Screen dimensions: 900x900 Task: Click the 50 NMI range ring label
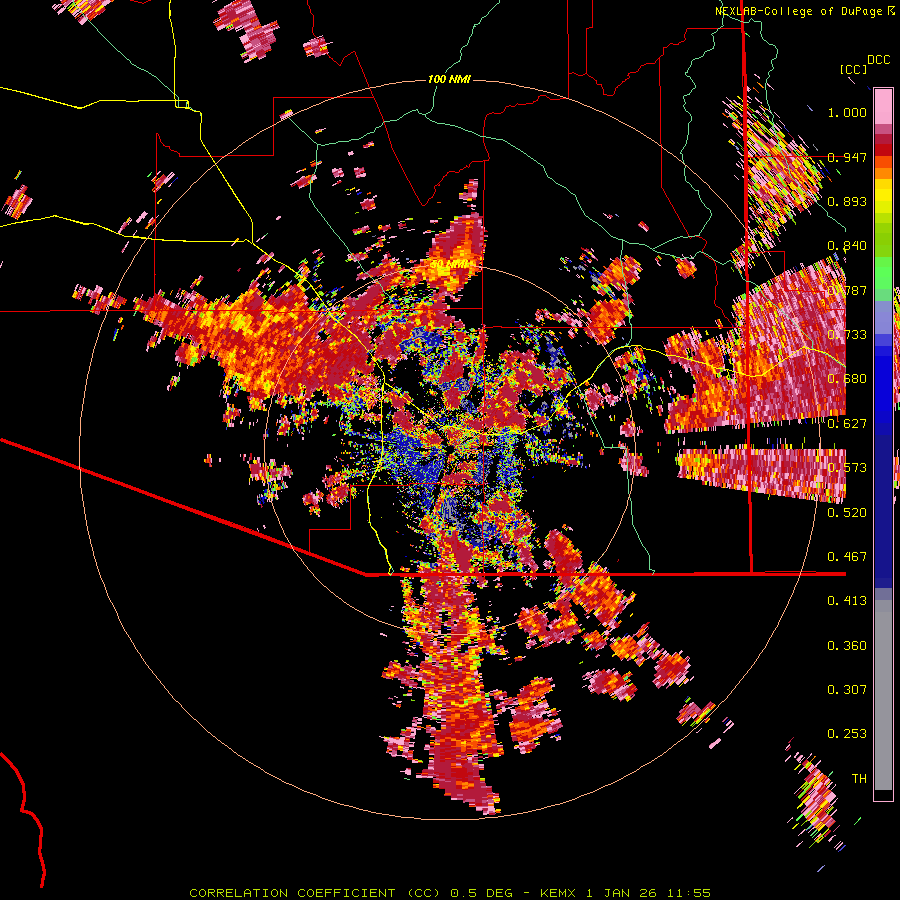451,265
